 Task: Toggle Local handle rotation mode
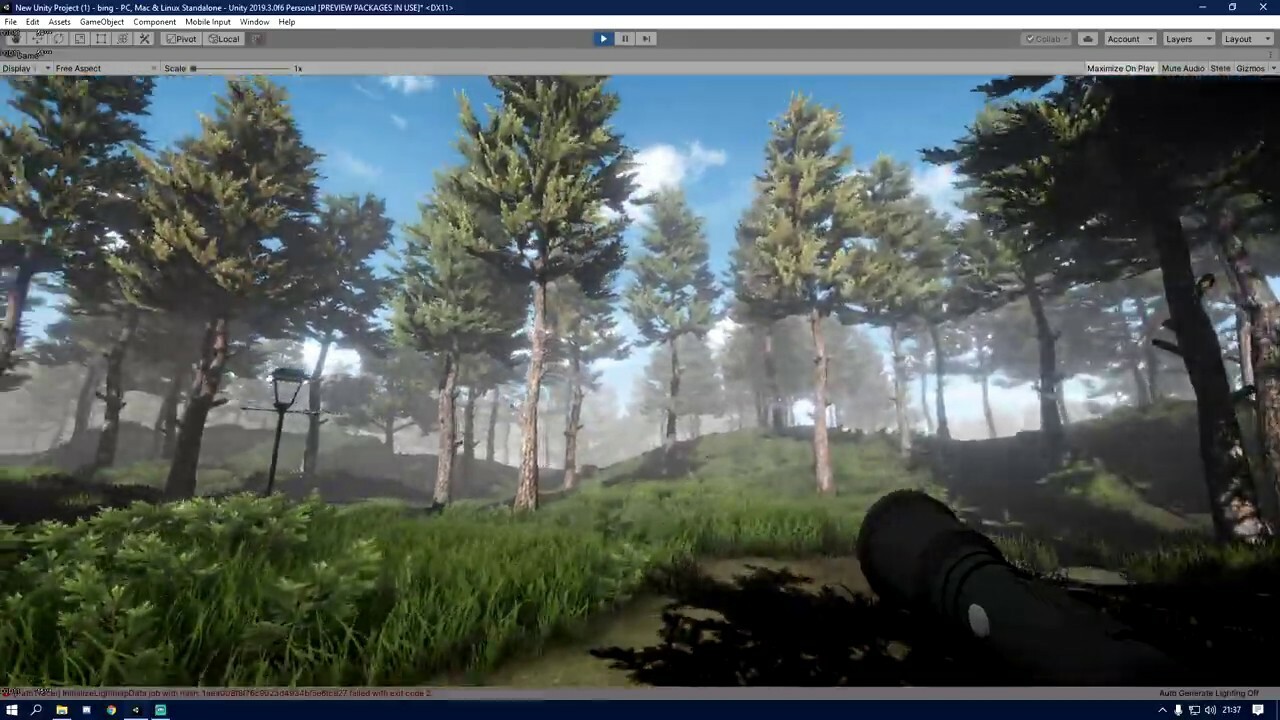223,39
